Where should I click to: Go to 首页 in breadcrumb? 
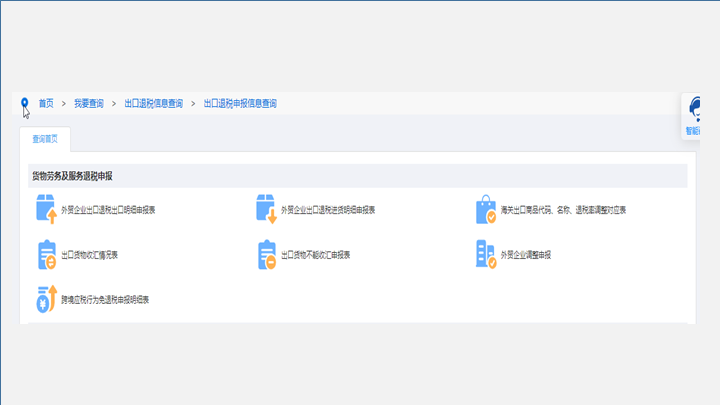46,103
